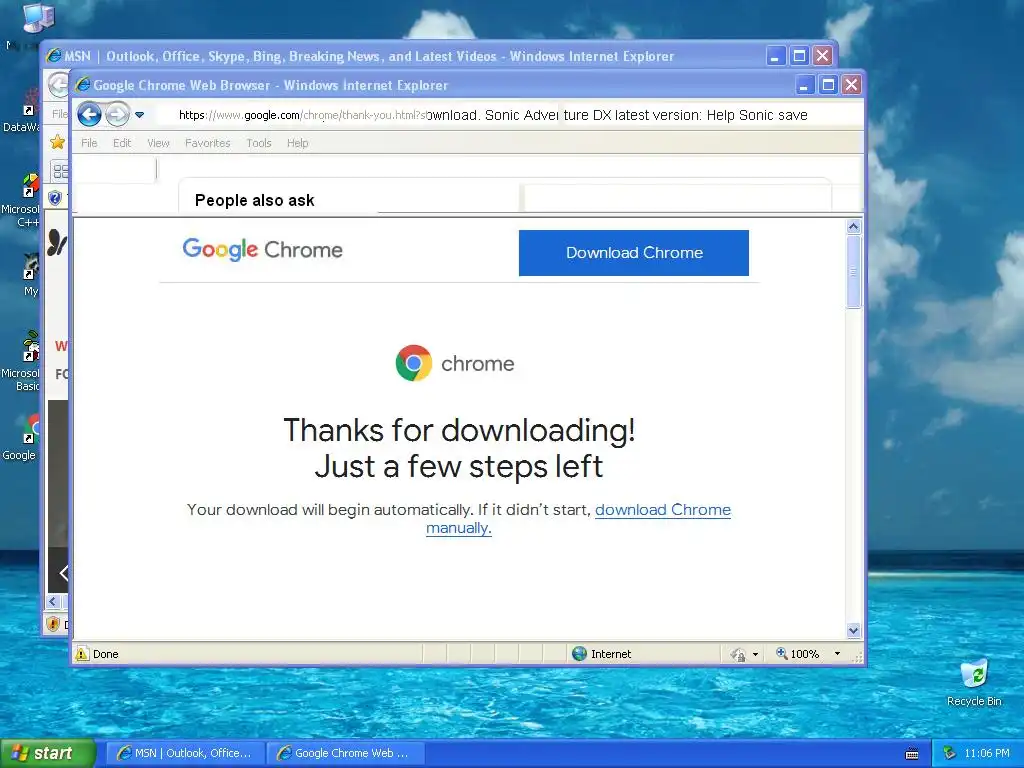Click the Done status text
The height and width of the screenshot is (768, 1024).
(106, 654)
